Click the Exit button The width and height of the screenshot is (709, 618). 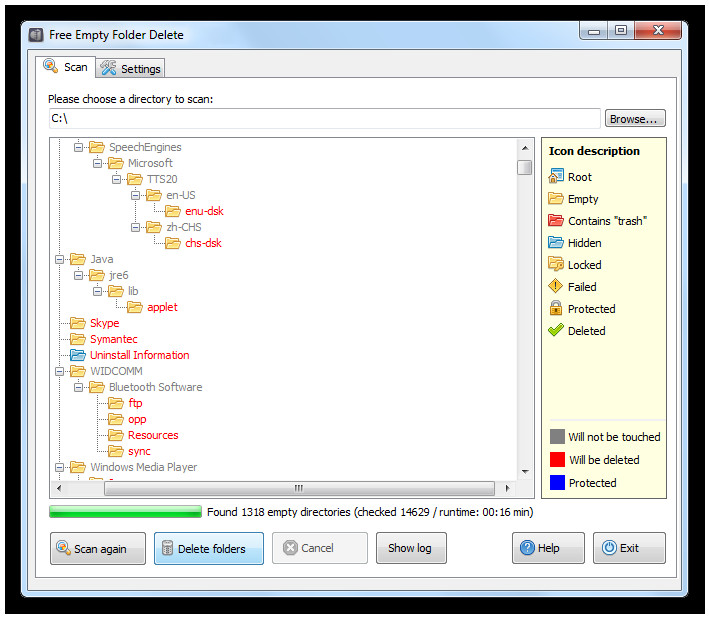(x=629, y=548)
